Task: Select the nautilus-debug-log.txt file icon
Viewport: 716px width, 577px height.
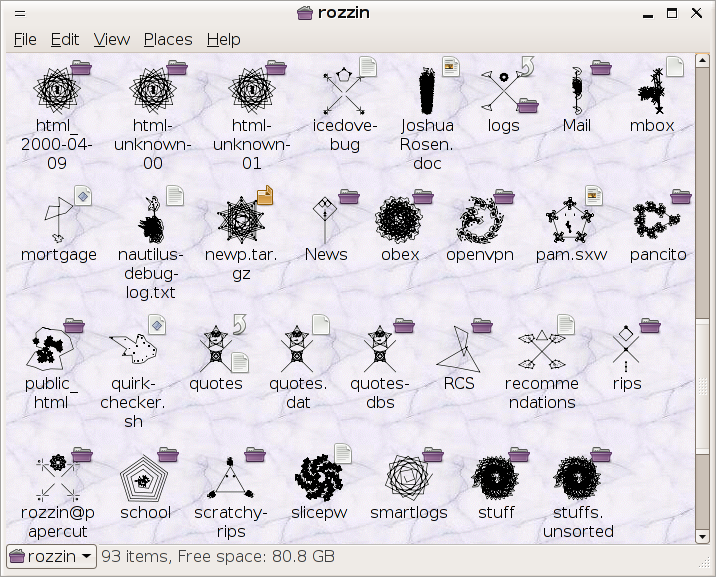Action: coord(151,220)
